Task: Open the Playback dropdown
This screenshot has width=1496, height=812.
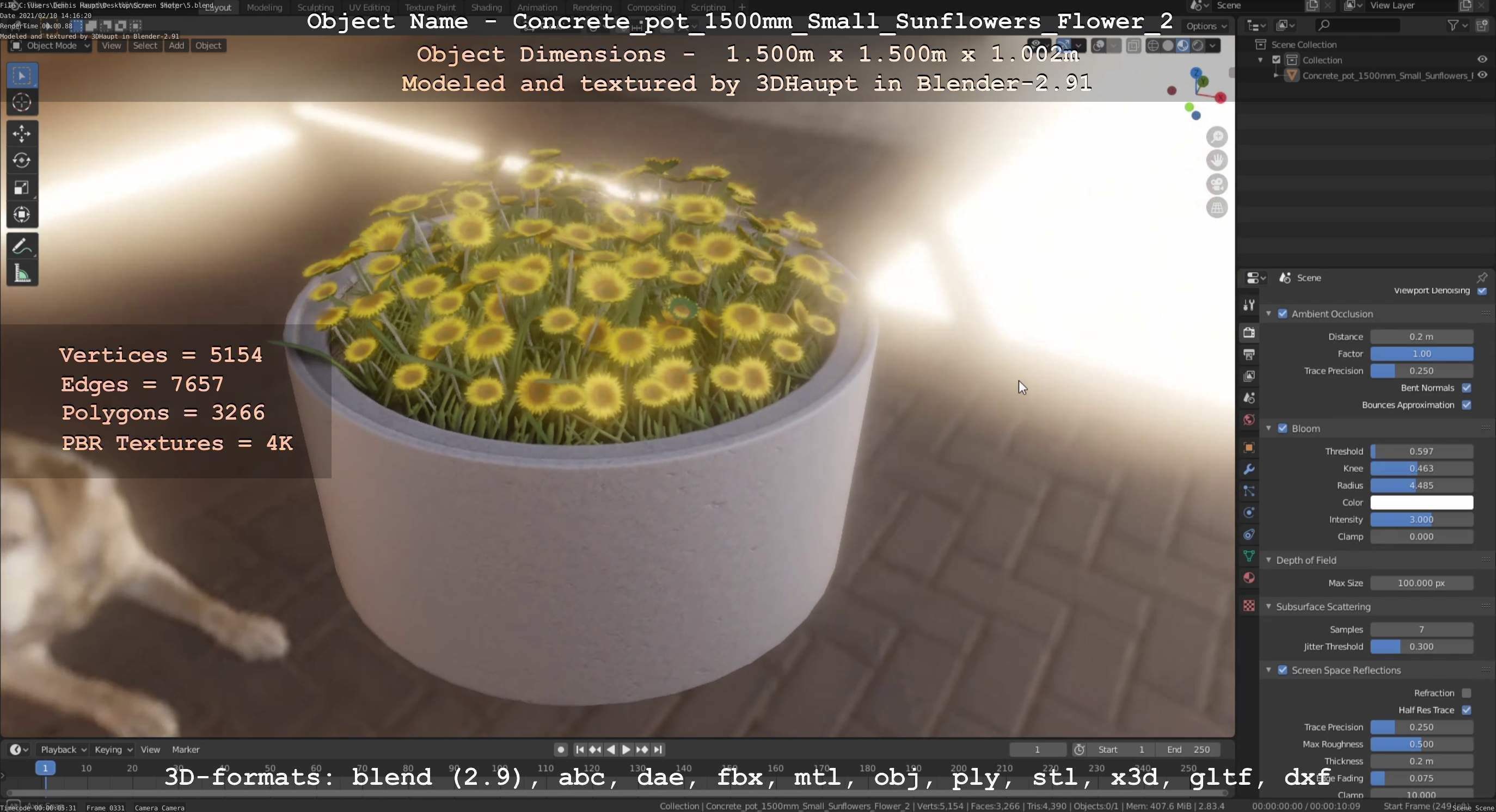Action: click(x=63, y=749)
